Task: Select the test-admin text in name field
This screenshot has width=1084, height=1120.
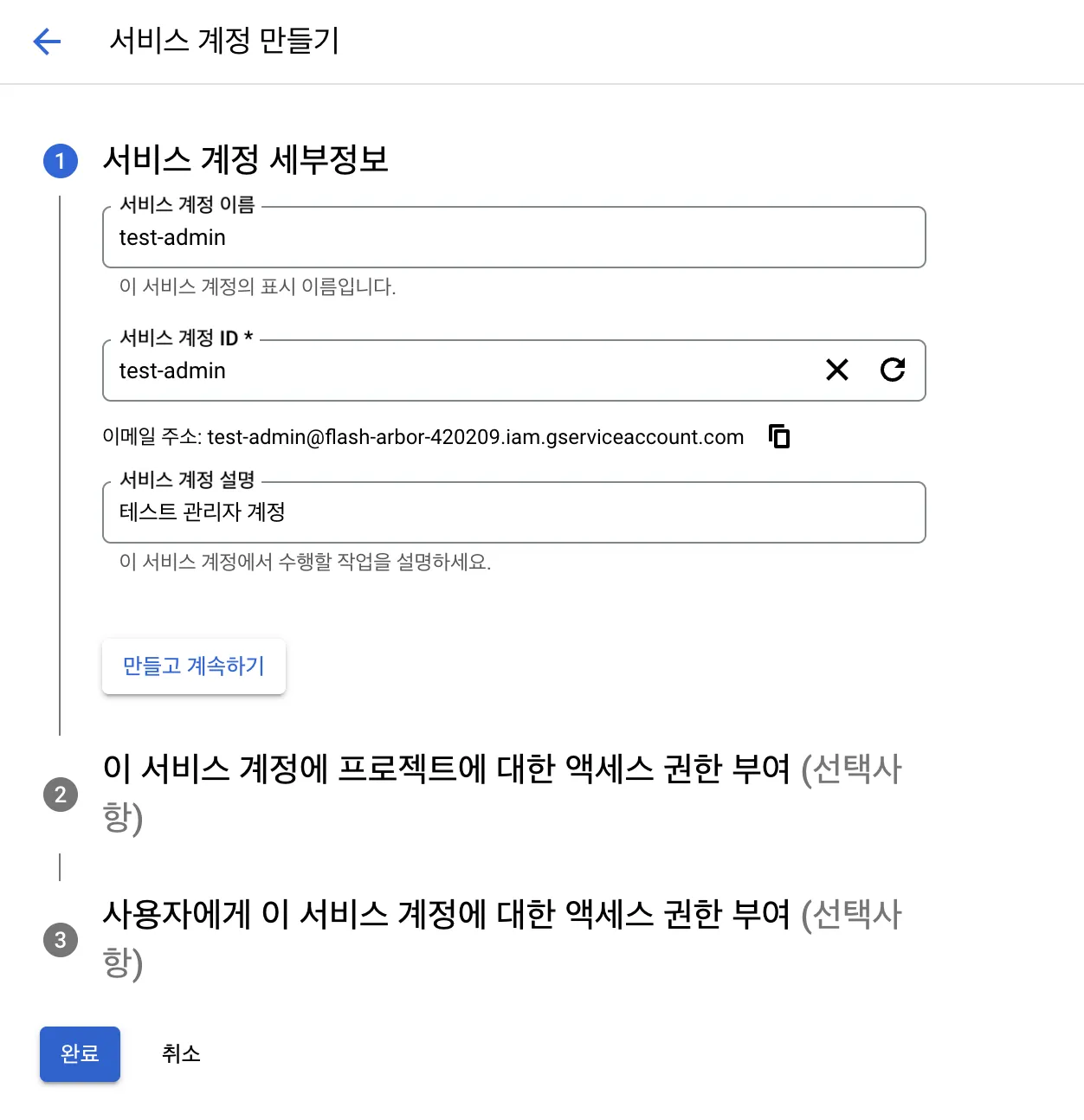Action: point(171,237)
